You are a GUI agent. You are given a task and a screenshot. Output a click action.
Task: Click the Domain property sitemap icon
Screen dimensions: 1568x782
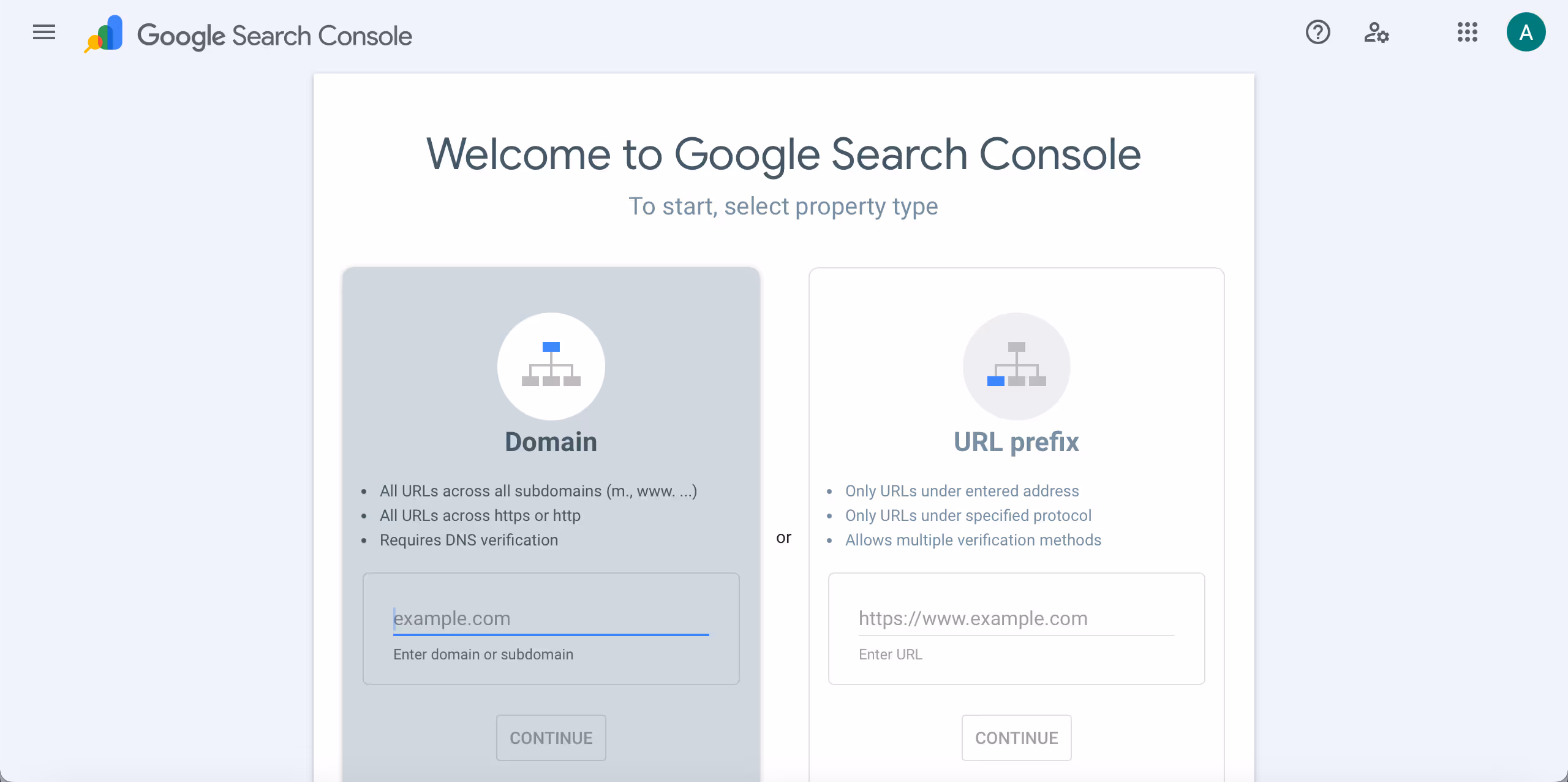point(551,366)
